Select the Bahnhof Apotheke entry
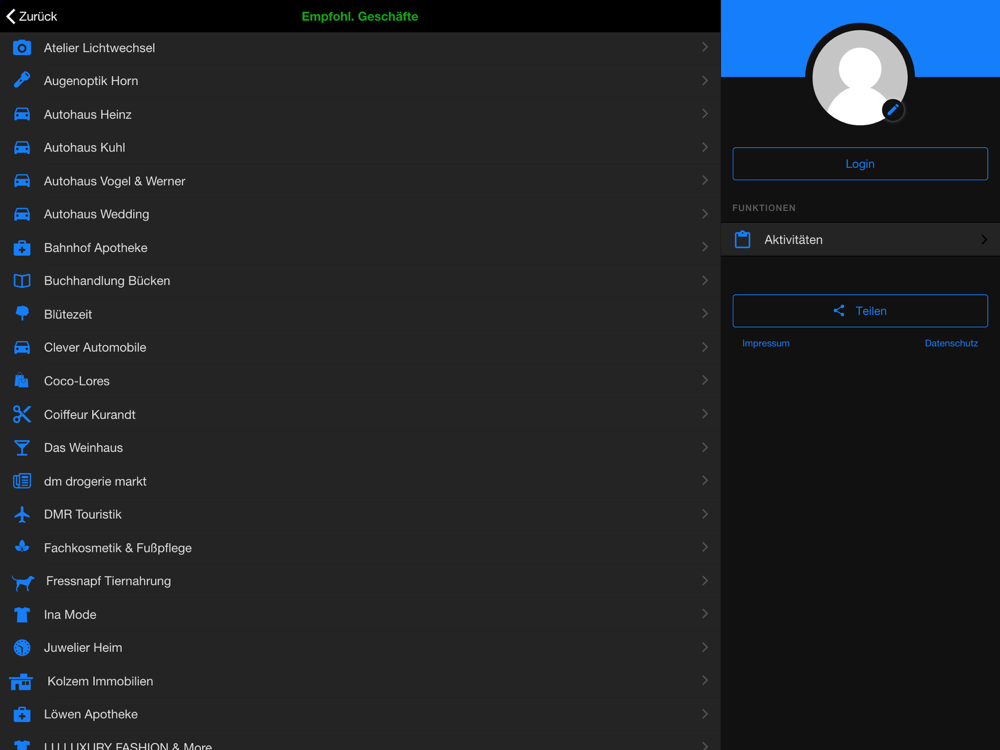The height and width of the screenshot is (750, 1000). point(360,247)
